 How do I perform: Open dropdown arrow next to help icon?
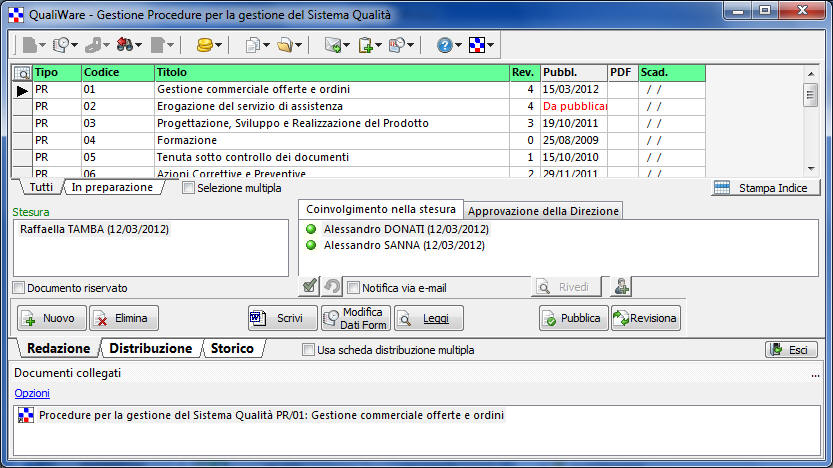458,45
